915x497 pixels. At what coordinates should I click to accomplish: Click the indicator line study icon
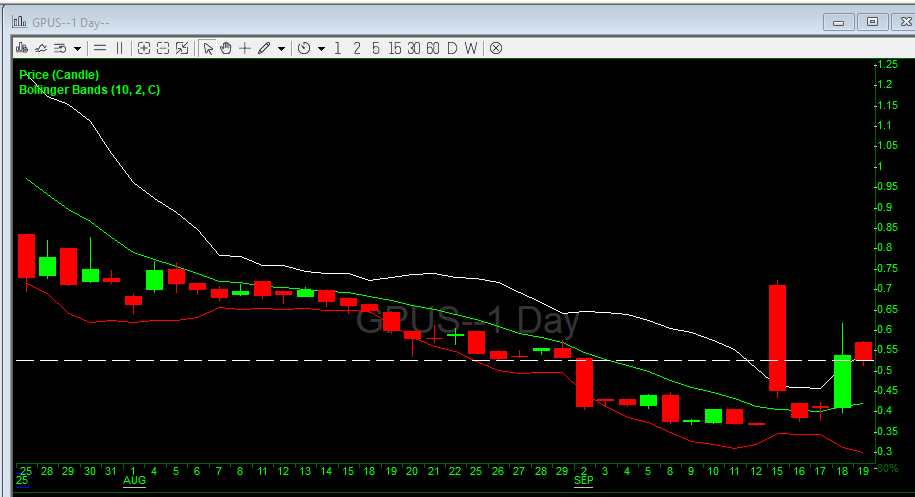click(x=41, y=47)
